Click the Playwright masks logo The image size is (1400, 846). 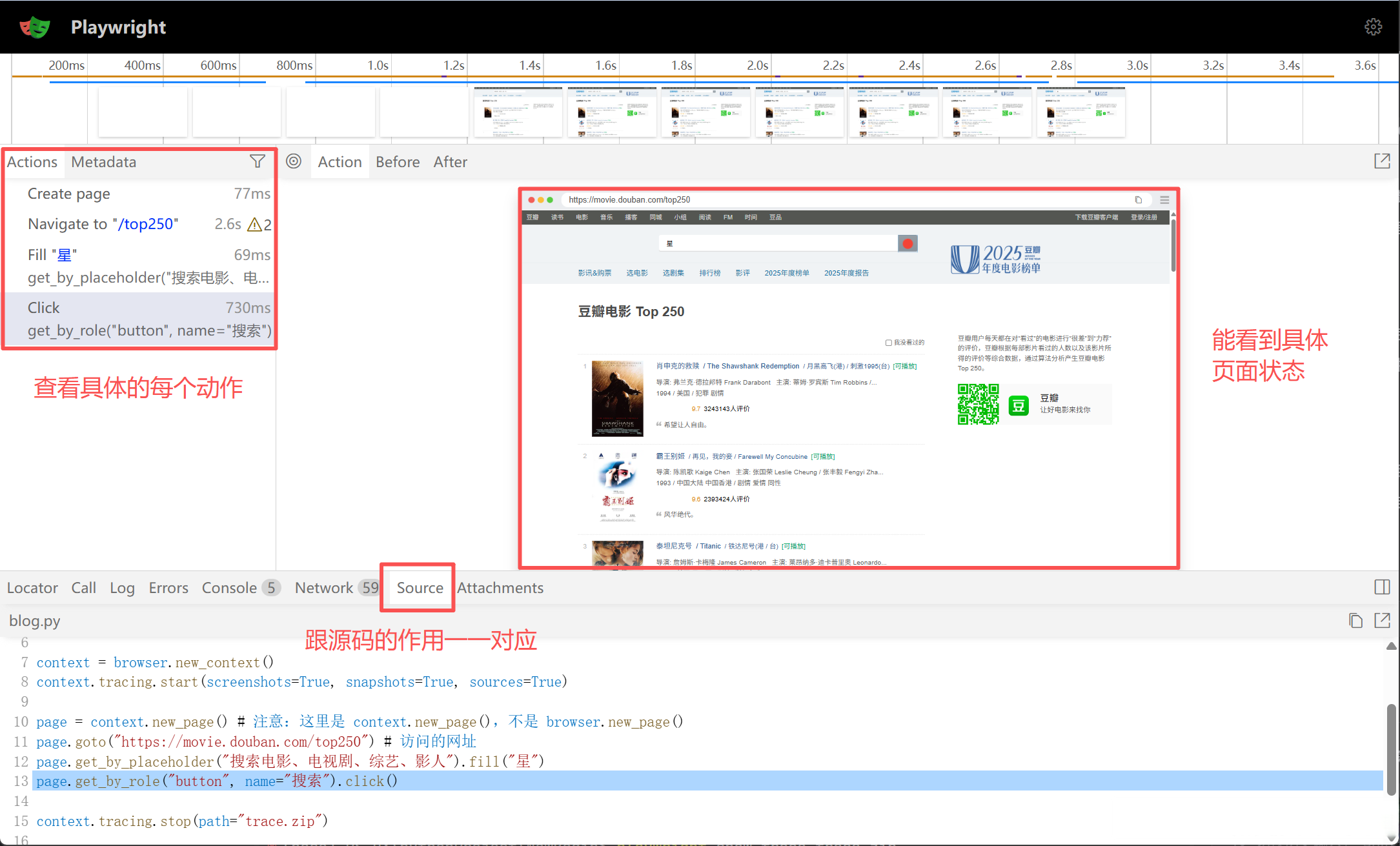click(x=35, y=27)
